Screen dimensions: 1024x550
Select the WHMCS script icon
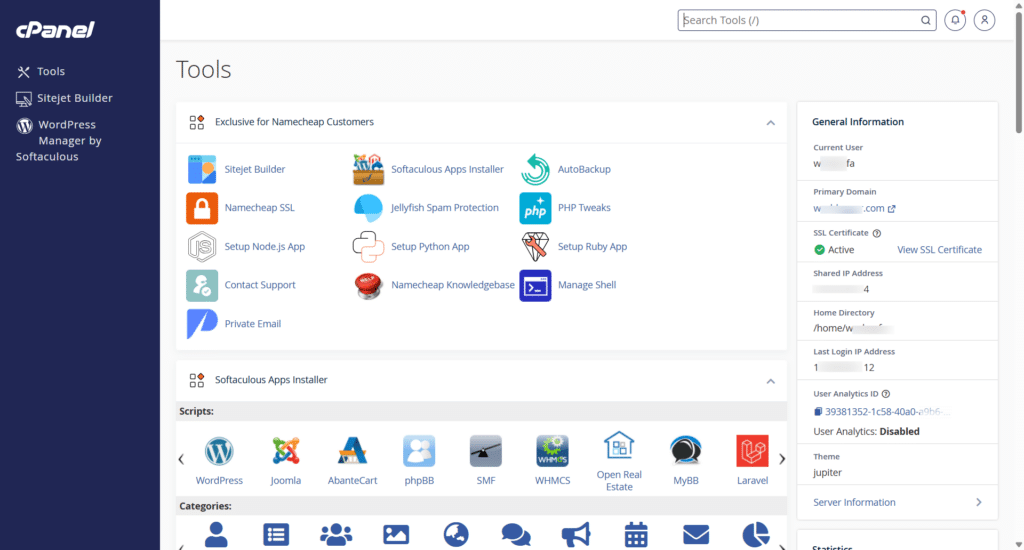point(552,451)
